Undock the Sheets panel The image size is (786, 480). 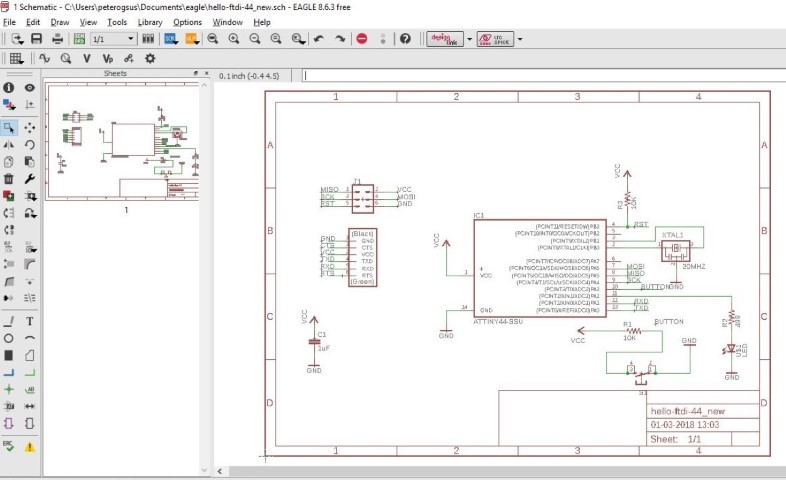pyautogui.click(x=196, y=73)
